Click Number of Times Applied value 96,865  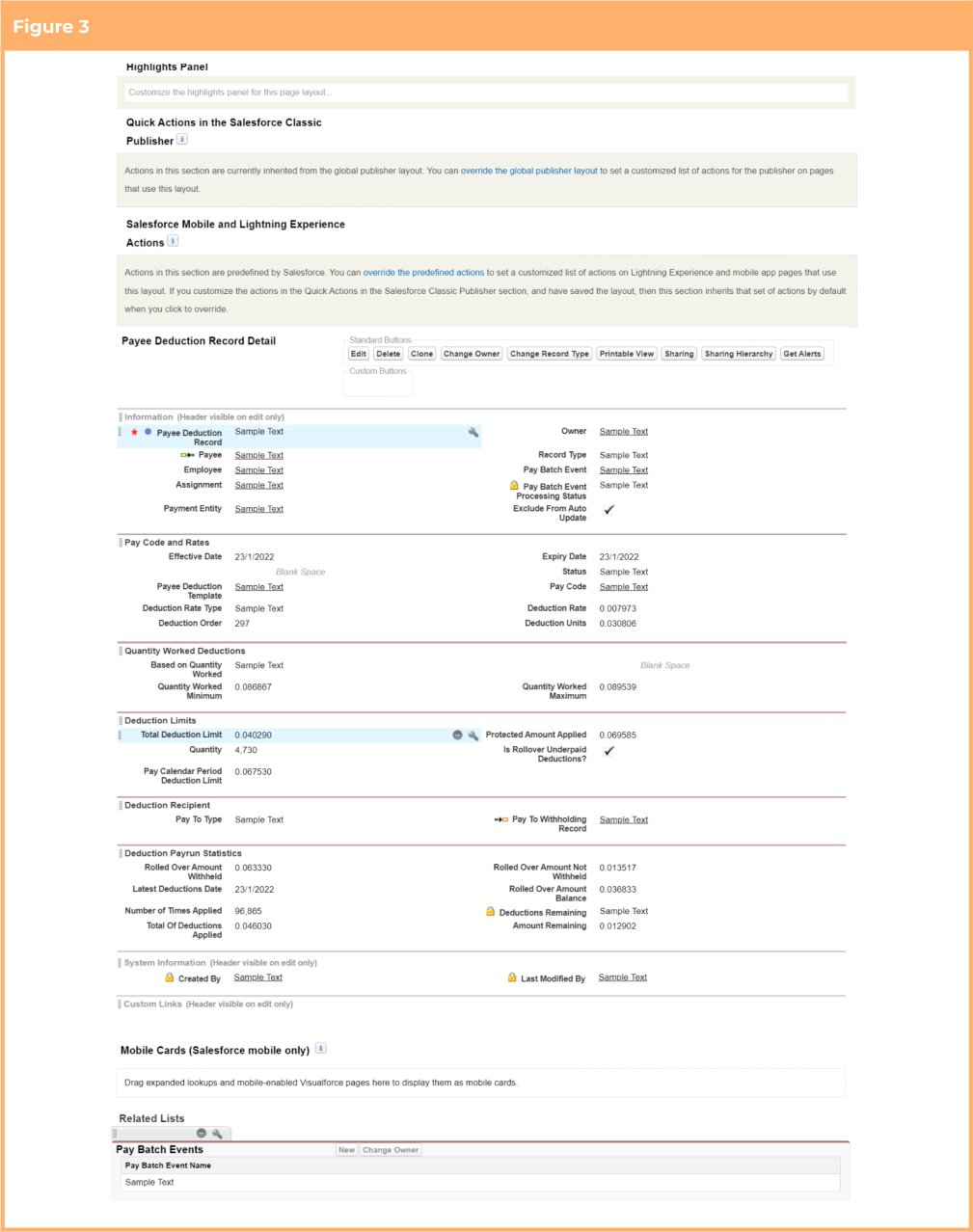(x=248, y=911)
